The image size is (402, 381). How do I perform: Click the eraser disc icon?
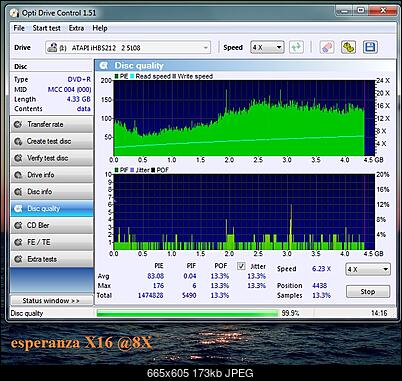(x=327, y=47)
